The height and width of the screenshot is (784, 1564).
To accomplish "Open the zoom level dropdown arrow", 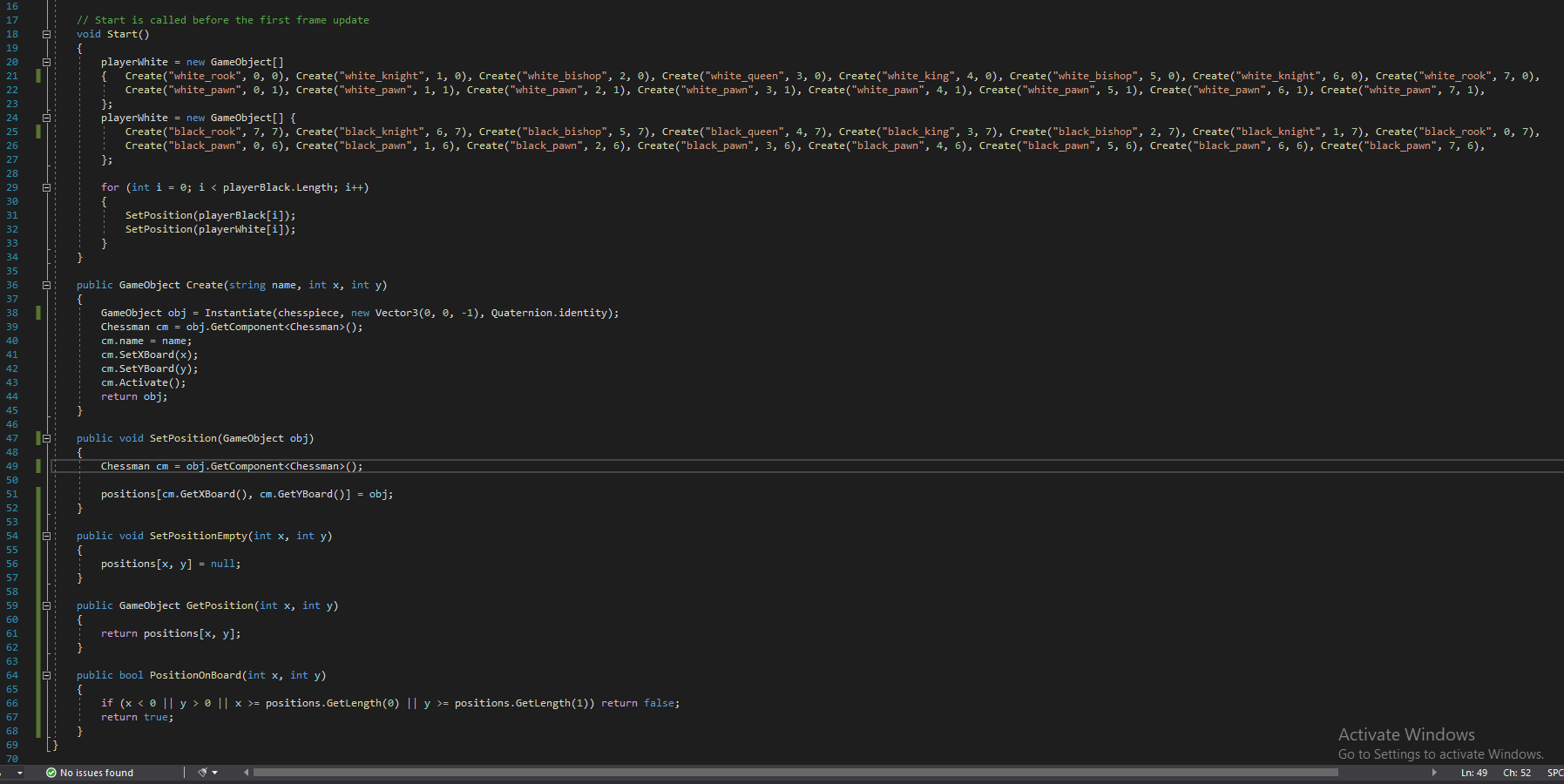I will (20, 773).
